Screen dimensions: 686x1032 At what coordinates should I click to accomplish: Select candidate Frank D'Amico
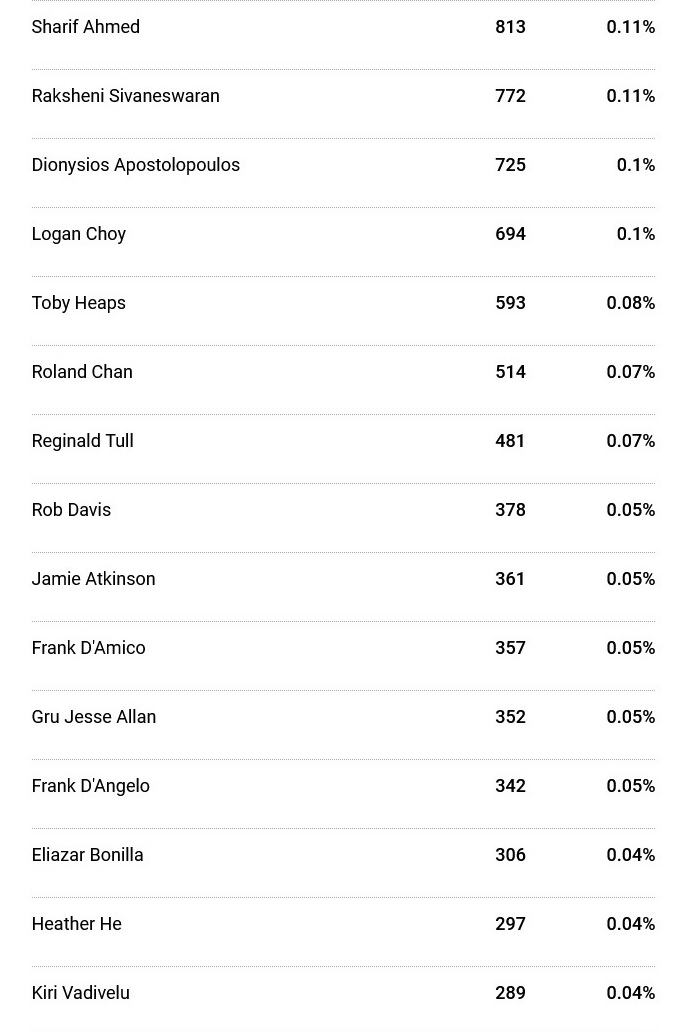(x=88, y=648)
